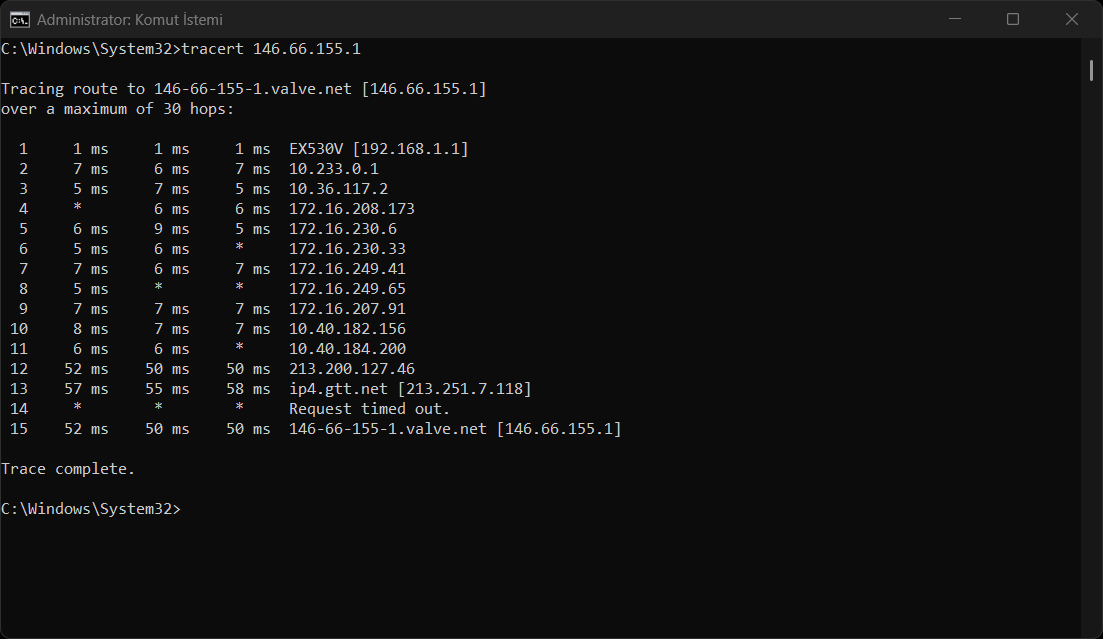
Task: Click the vertical scrollbar thumb
Action: coord(1091,70)
